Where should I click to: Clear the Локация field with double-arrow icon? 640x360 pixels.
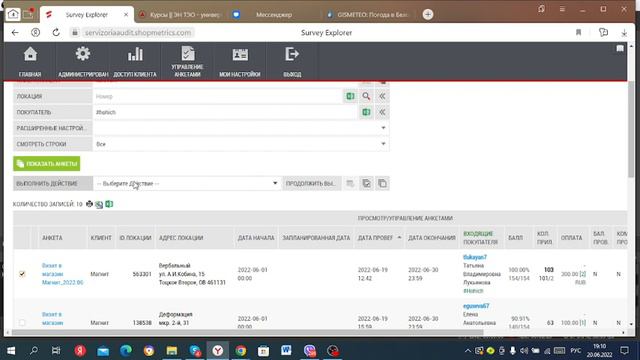coord(382,96)
